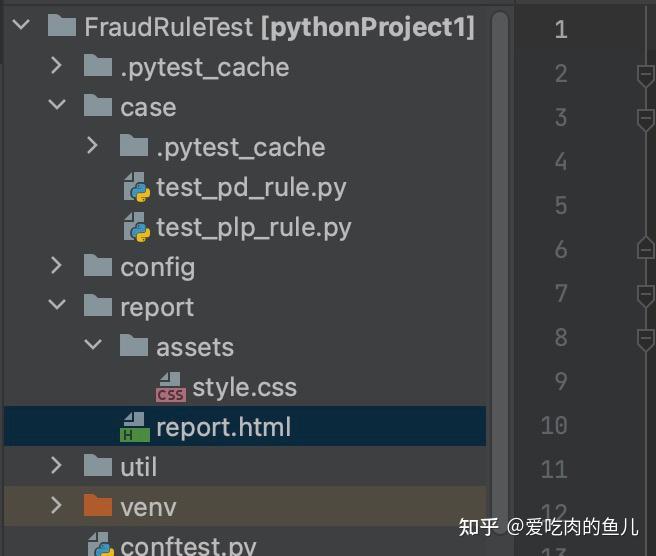
Task: Select the test_plp_rule.py file
Action: (x=253, y=228)
